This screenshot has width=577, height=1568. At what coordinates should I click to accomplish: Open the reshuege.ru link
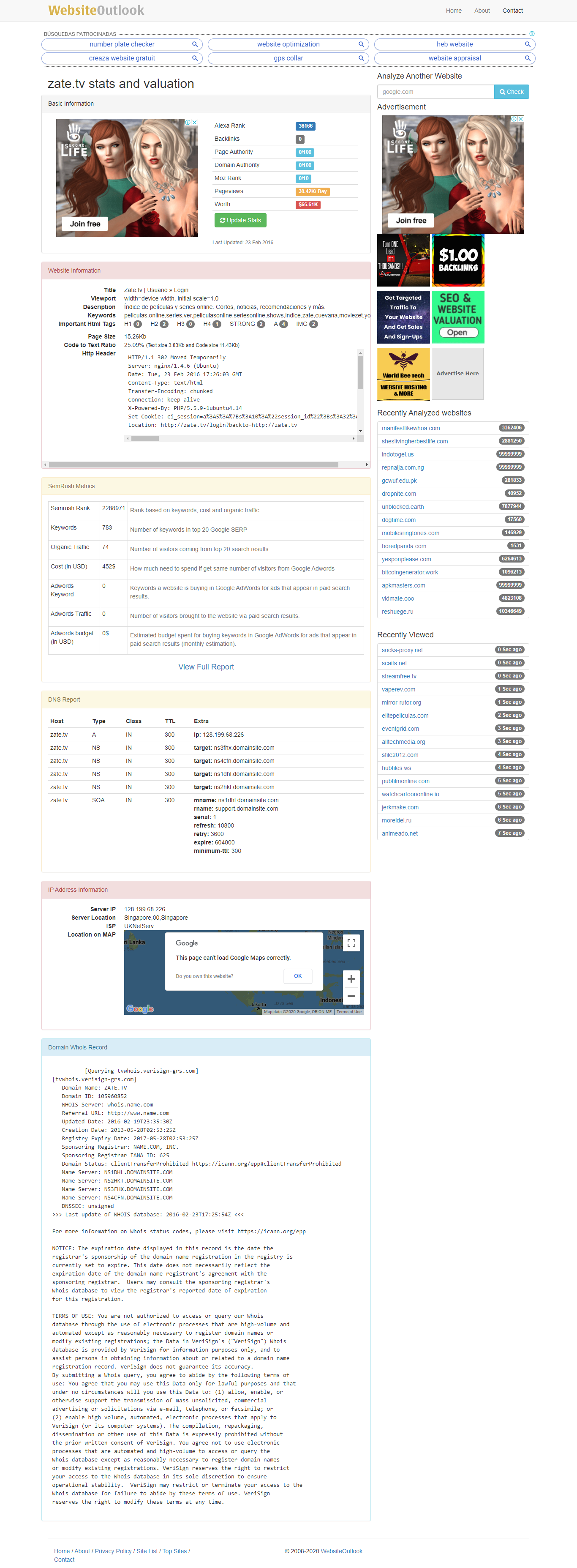click(x=397, y=612)
